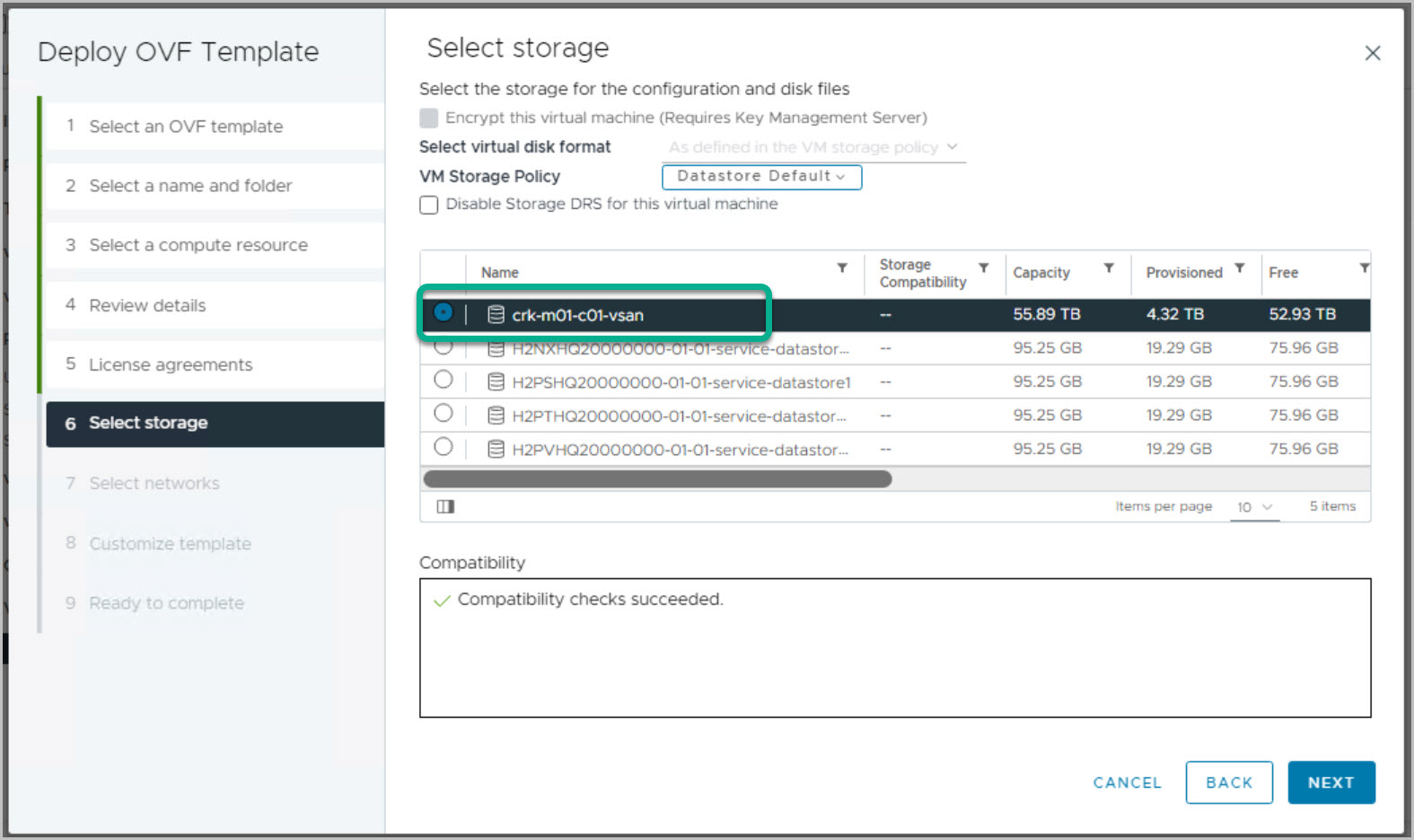Click the horizontal scrollbar under the datastore table
This screenshot has width=1414, height=840.
click(657, 479)
